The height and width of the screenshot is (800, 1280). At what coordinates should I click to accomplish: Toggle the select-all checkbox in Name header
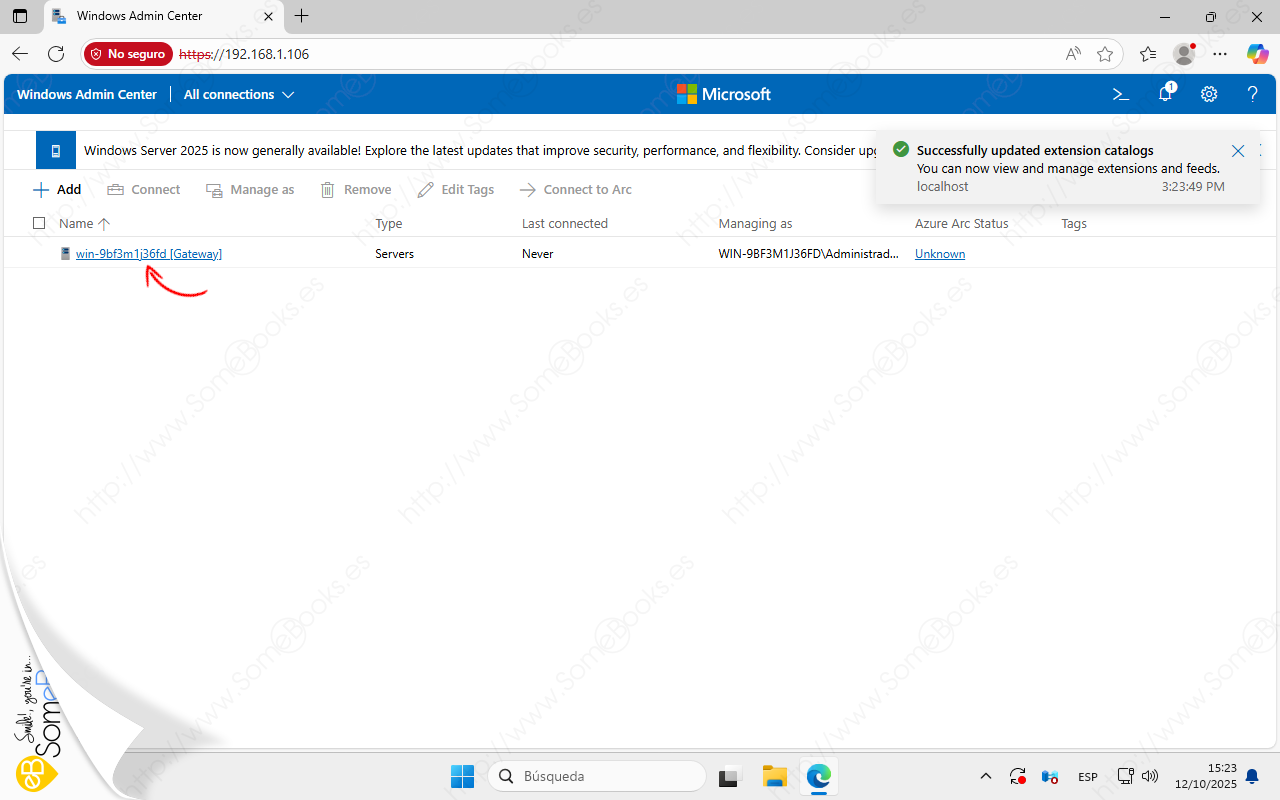(x=39, y=223)
